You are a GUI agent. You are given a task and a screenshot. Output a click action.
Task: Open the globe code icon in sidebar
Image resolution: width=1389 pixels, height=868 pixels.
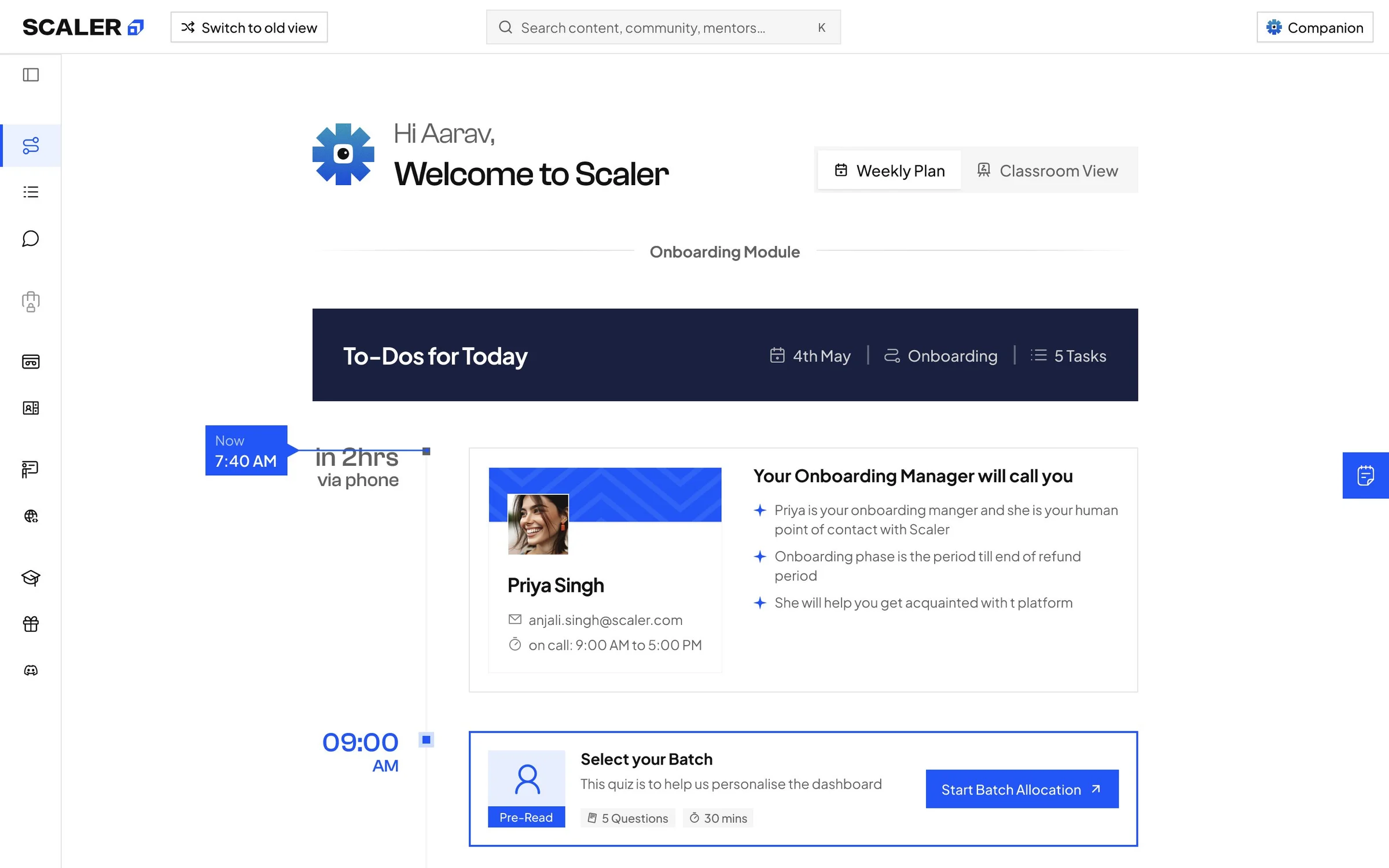(x=31, y=516)
